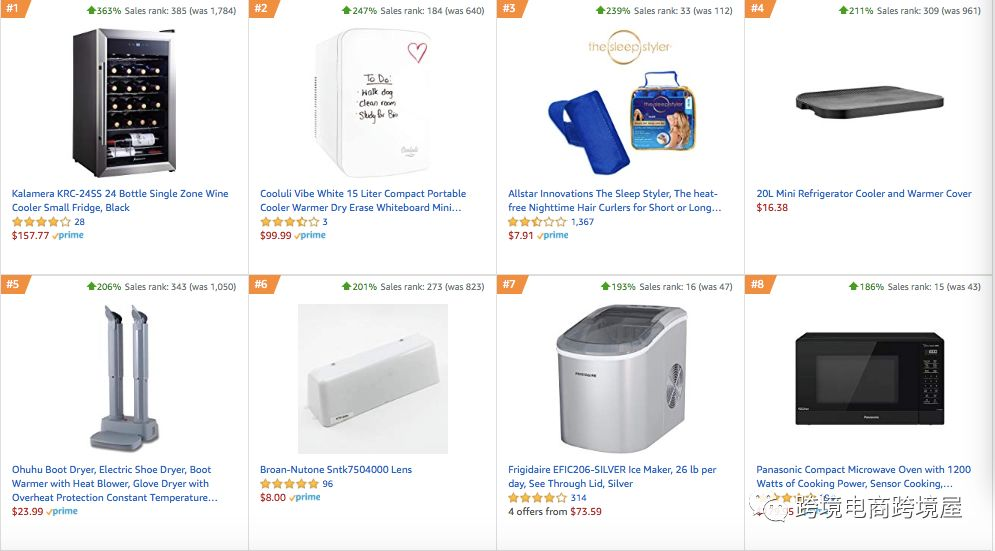This screenshot has width=995, height=551.
Task: Follow the Allstar Innovations Sleep Styler title link
Action: (614, 201)
